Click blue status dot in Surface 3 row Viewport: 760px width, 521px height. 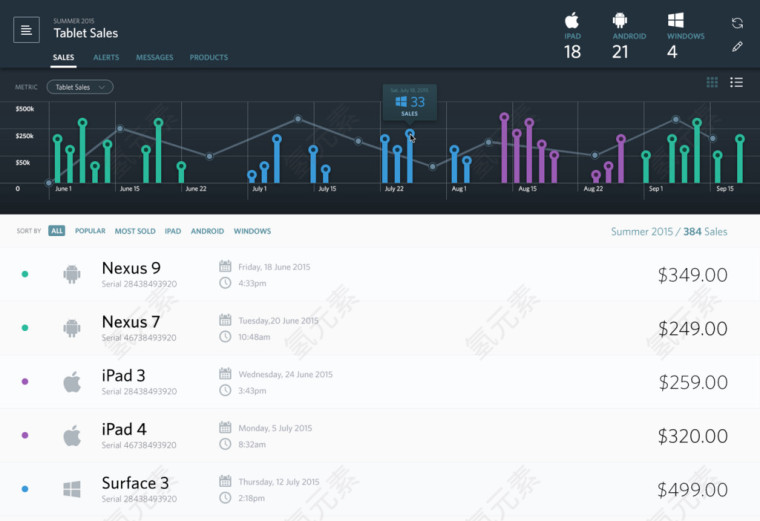pos(25,489)
